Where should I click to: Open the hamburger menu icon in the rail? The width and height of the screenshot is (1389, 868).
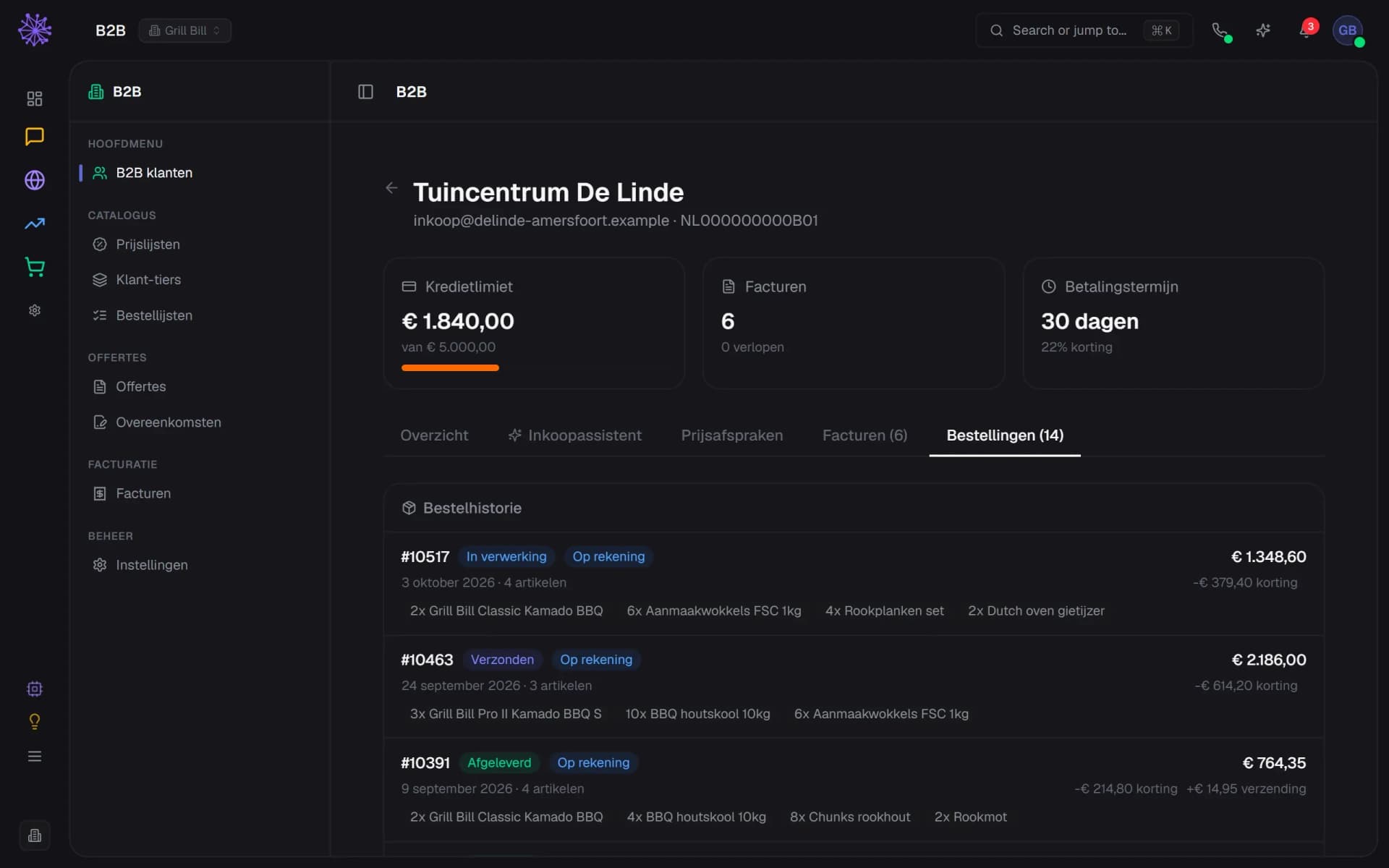(35, 757)
